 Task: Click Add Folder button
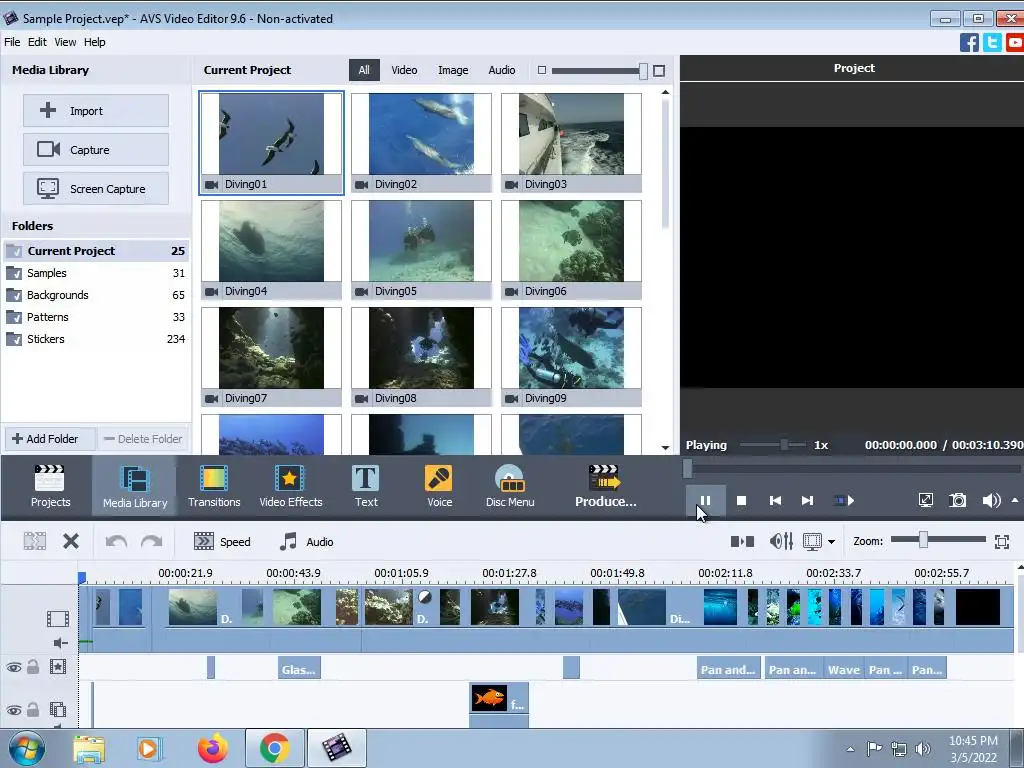(x=50, y=439)
